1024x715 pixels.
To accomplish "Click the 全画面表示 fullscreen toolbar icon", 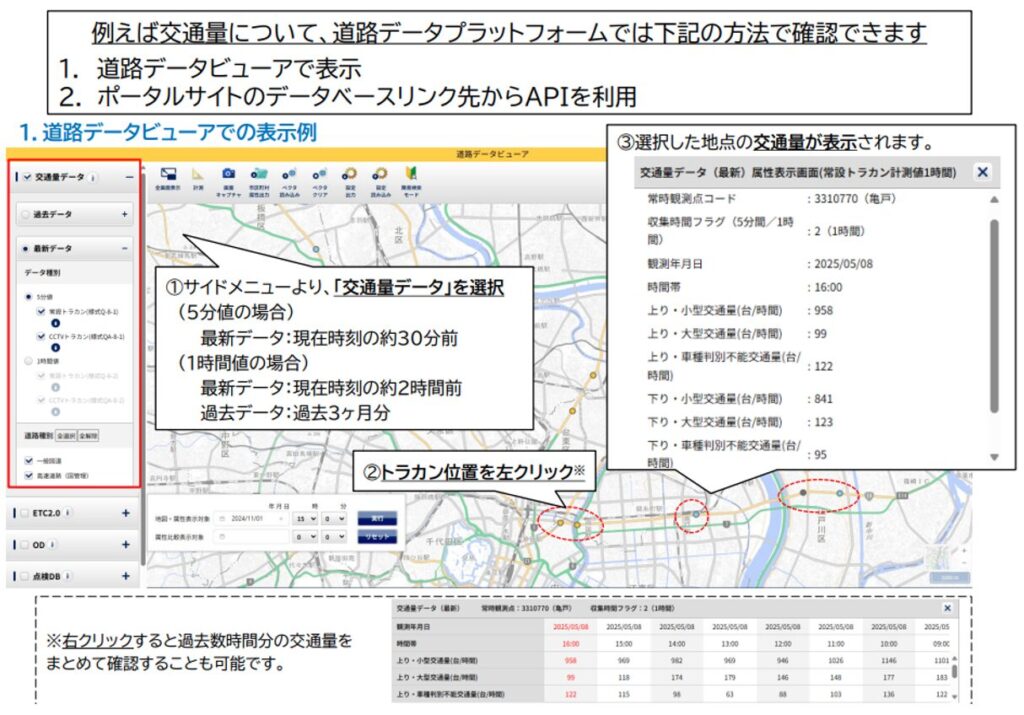I will [168, 174].
